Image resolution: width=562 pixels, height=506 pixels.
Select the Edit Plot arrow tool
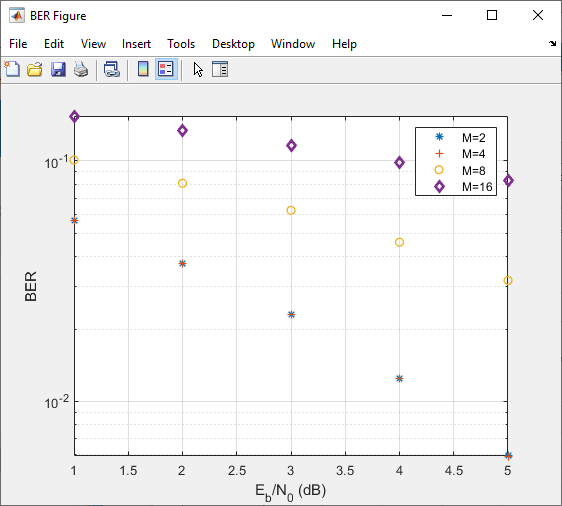pyautogui.click(x=198, y=70)
